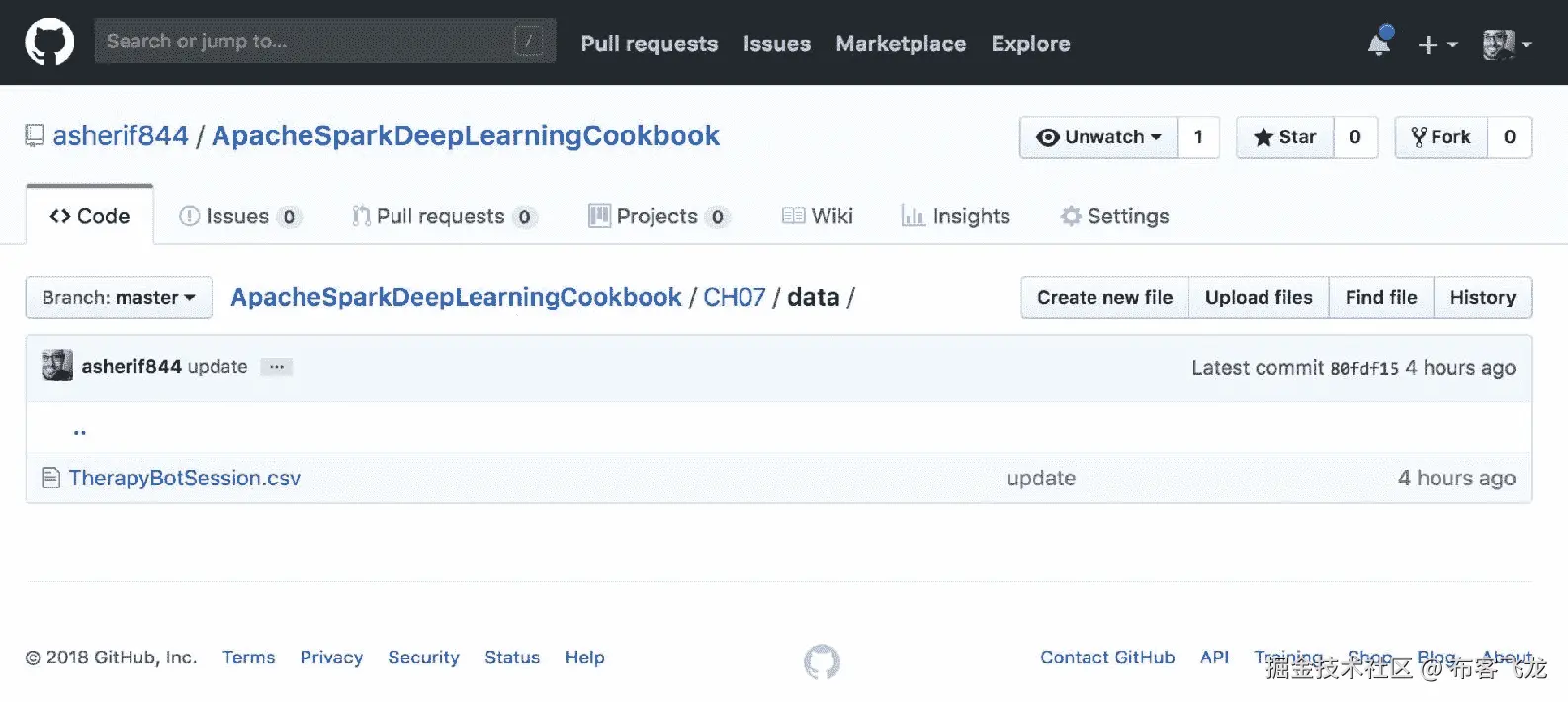Go up via the parent directory dots
1568x702 pixels.
pyautogui.click(x=79, y=429)
